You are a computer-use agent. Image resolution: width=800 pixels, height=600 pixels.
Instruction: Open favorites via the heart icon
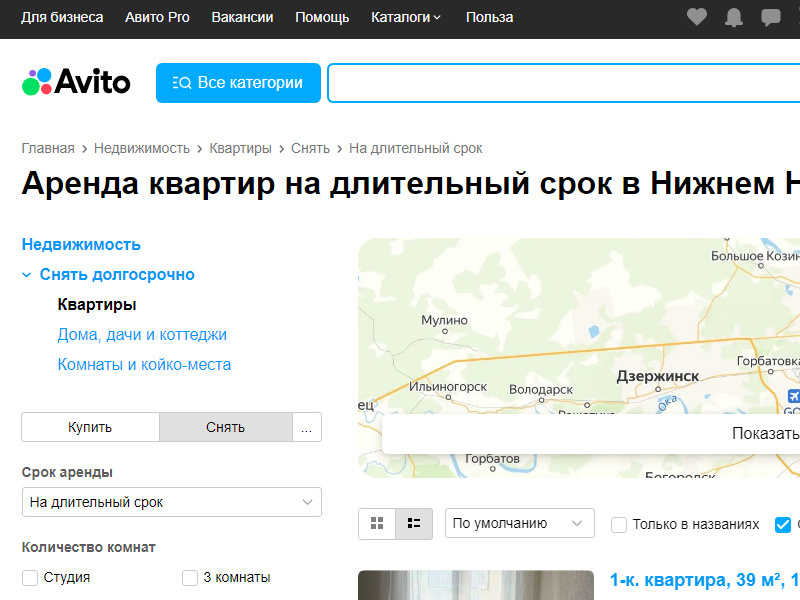(696, 17)
